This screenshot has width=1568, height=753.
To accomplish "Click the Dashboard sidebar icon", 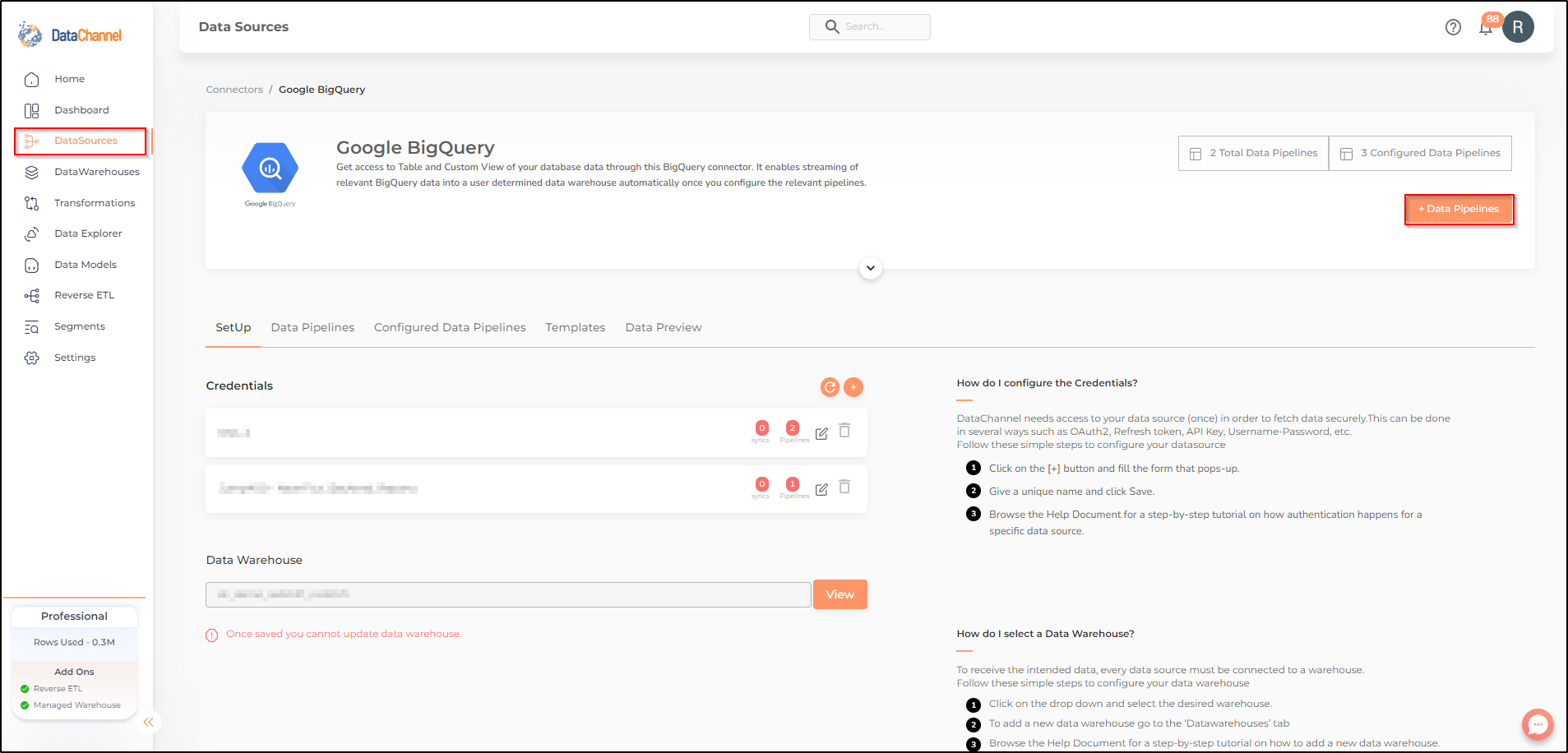I will (x=31, y=110).
